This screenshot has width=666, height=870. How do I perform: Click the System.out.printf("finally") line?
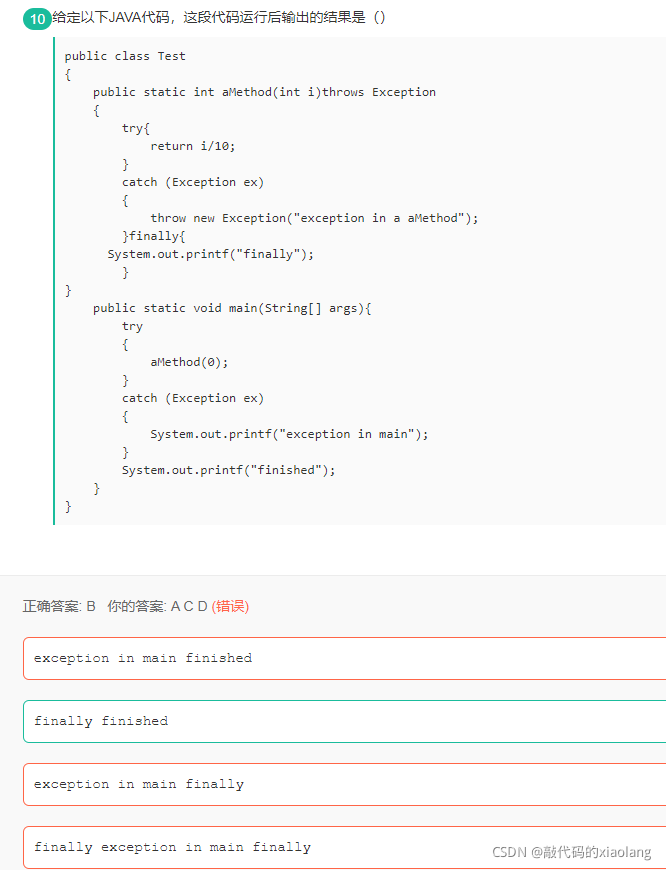210,254
